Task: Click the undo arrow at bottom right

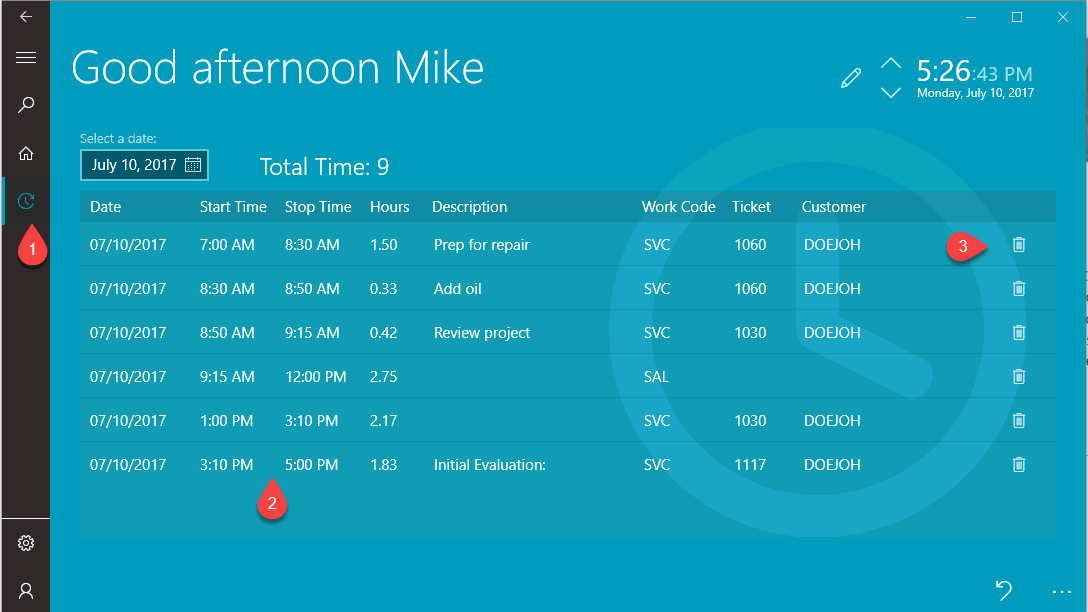Action: click(x=1004, y=589)
